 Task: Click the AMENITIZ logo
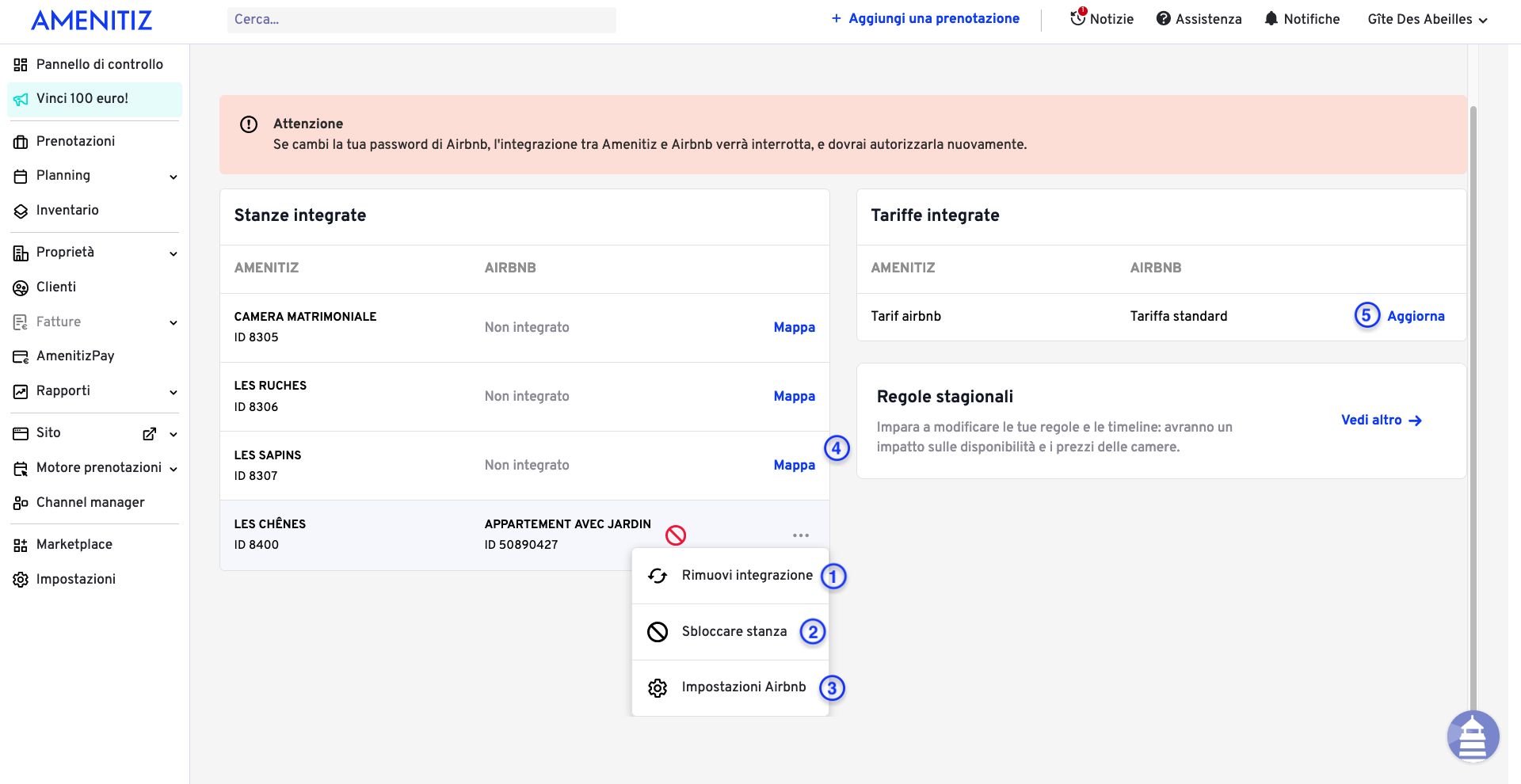point(92,21)
